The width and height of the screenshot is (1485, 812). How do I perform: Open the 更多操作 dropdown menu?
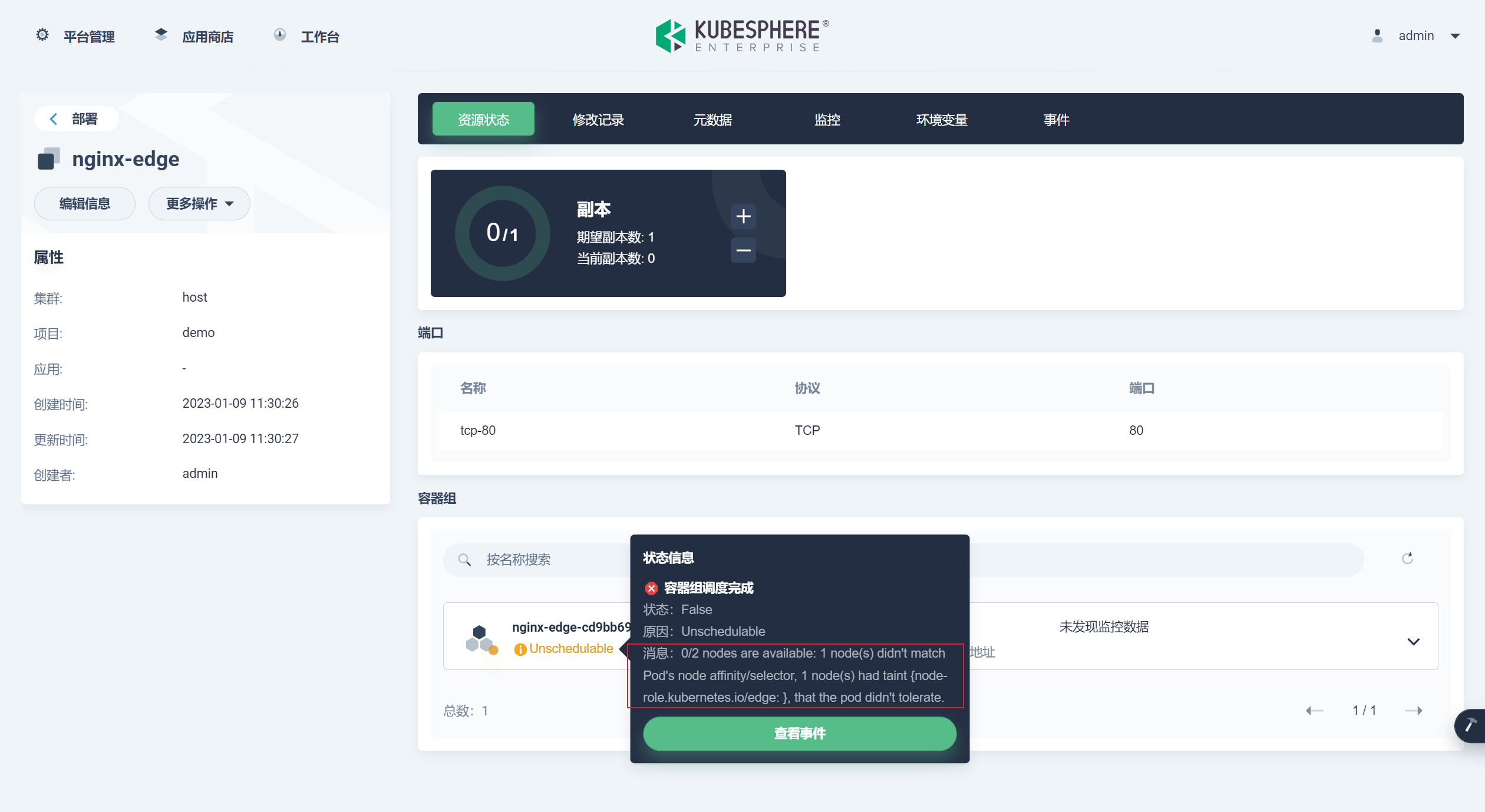[199, 204]
